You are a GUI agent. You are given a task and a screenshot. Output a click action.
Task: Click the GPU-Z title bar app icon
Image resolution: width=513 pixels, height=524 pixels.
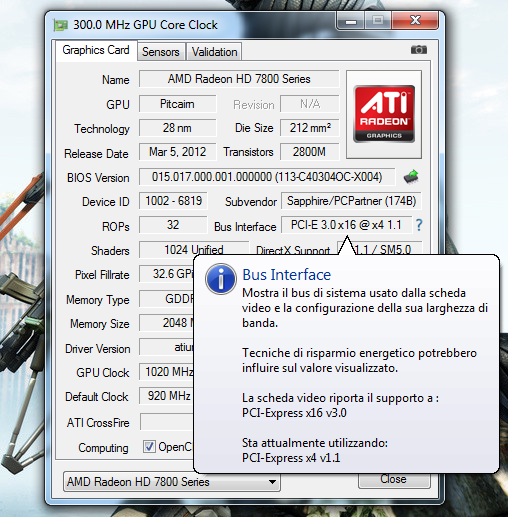tap(60, 25)
